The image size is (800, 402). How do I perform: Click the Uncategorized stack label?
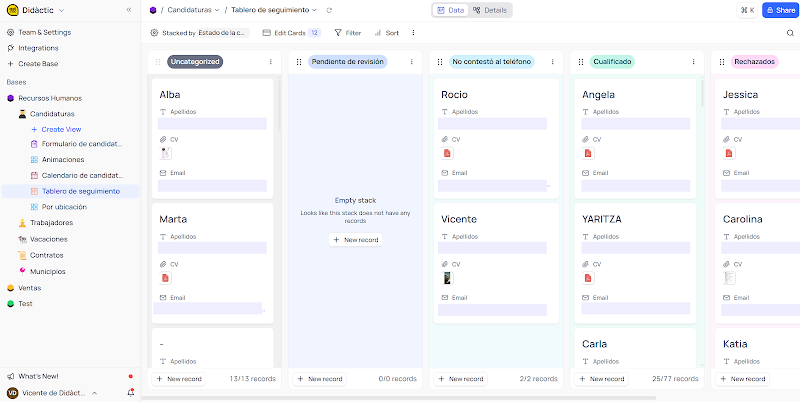pos(195,62)
